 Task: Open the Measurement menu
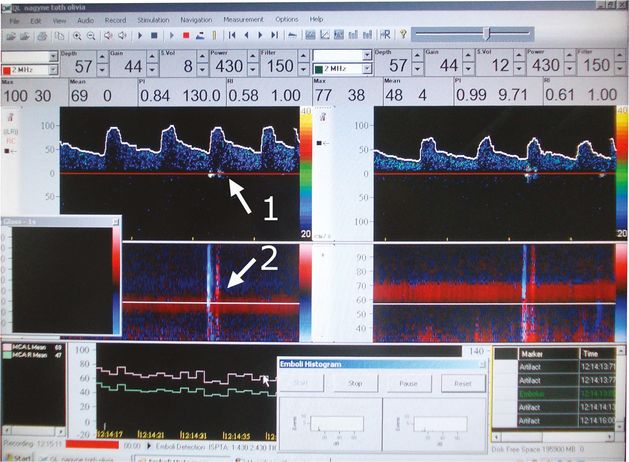(246, 19)
